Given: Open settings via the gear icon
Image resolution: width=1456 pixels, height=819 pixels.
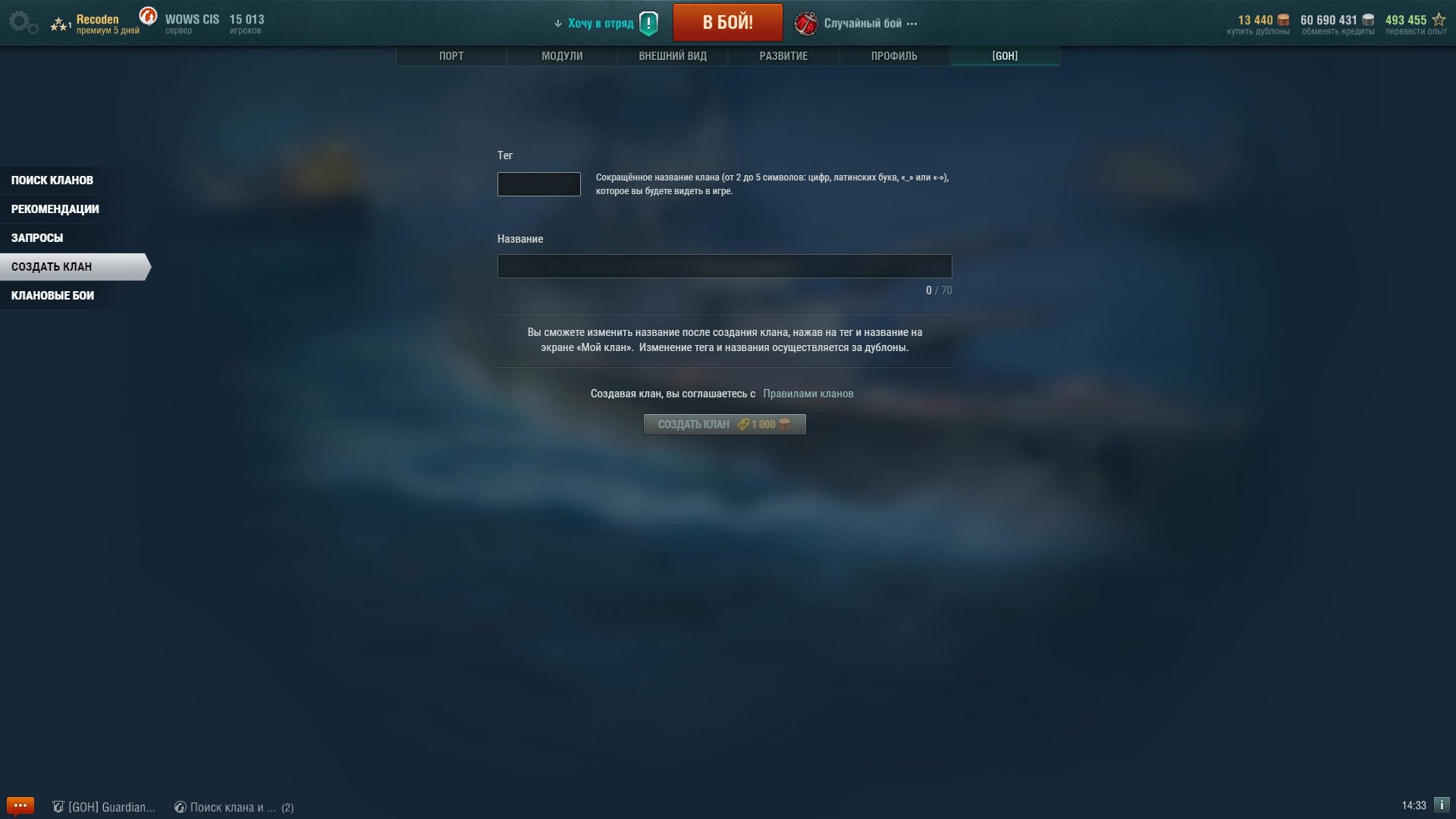Looking at the screenshot, I should point(23,22).
